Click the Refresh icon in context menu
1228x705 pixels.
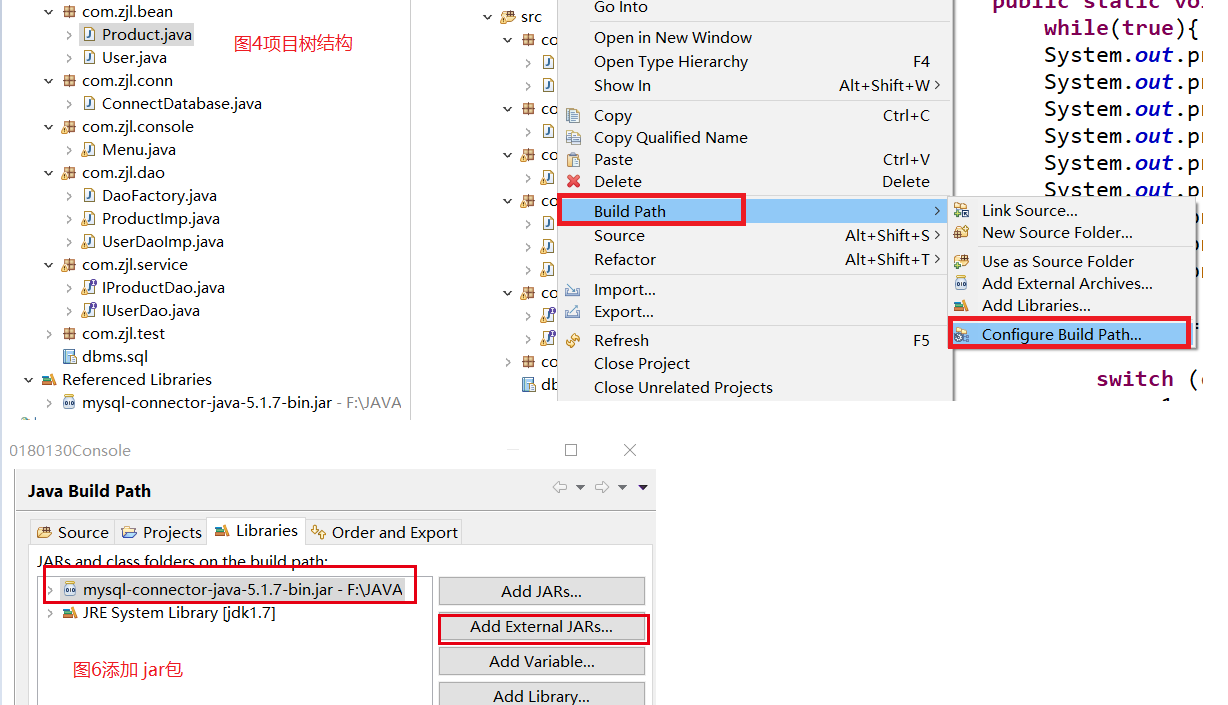574,341
